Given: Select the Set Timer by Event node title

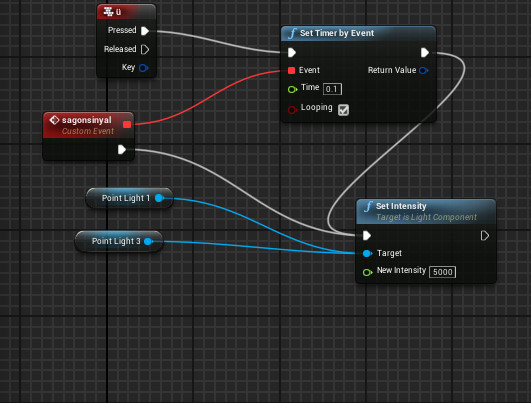Looking at the screenshot, I should point(337,33).
